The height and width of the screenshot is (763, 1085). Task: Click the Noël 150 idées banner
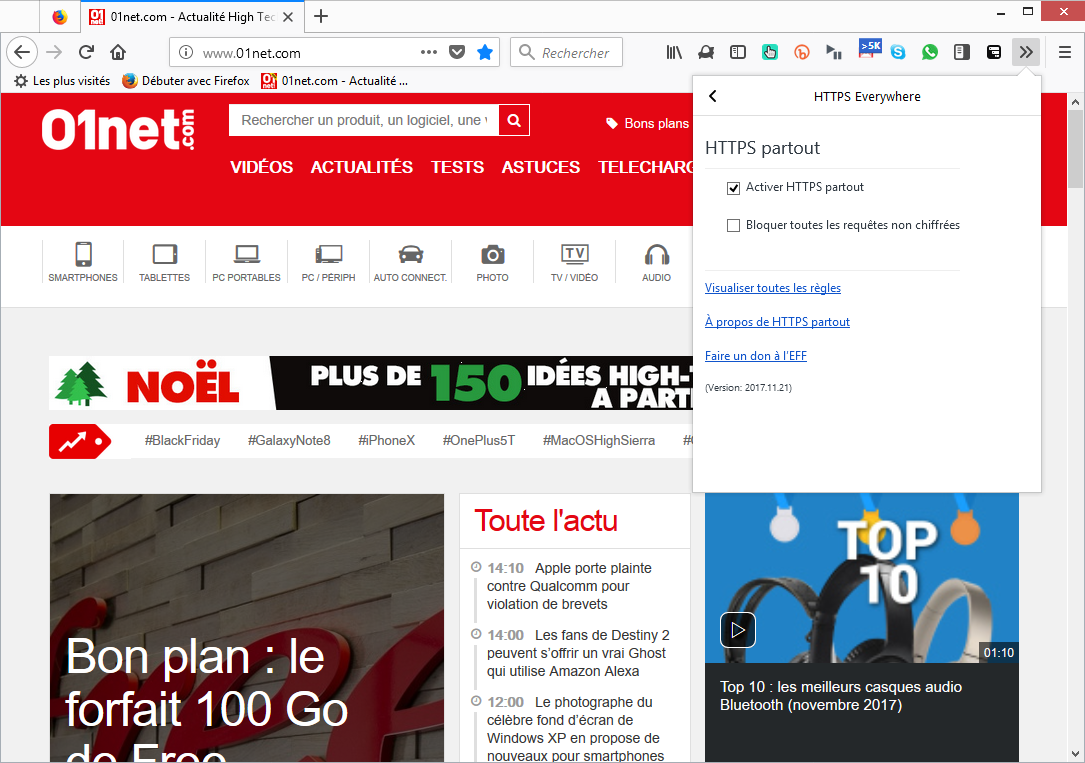pyautogui.click(x=371, y=383)
